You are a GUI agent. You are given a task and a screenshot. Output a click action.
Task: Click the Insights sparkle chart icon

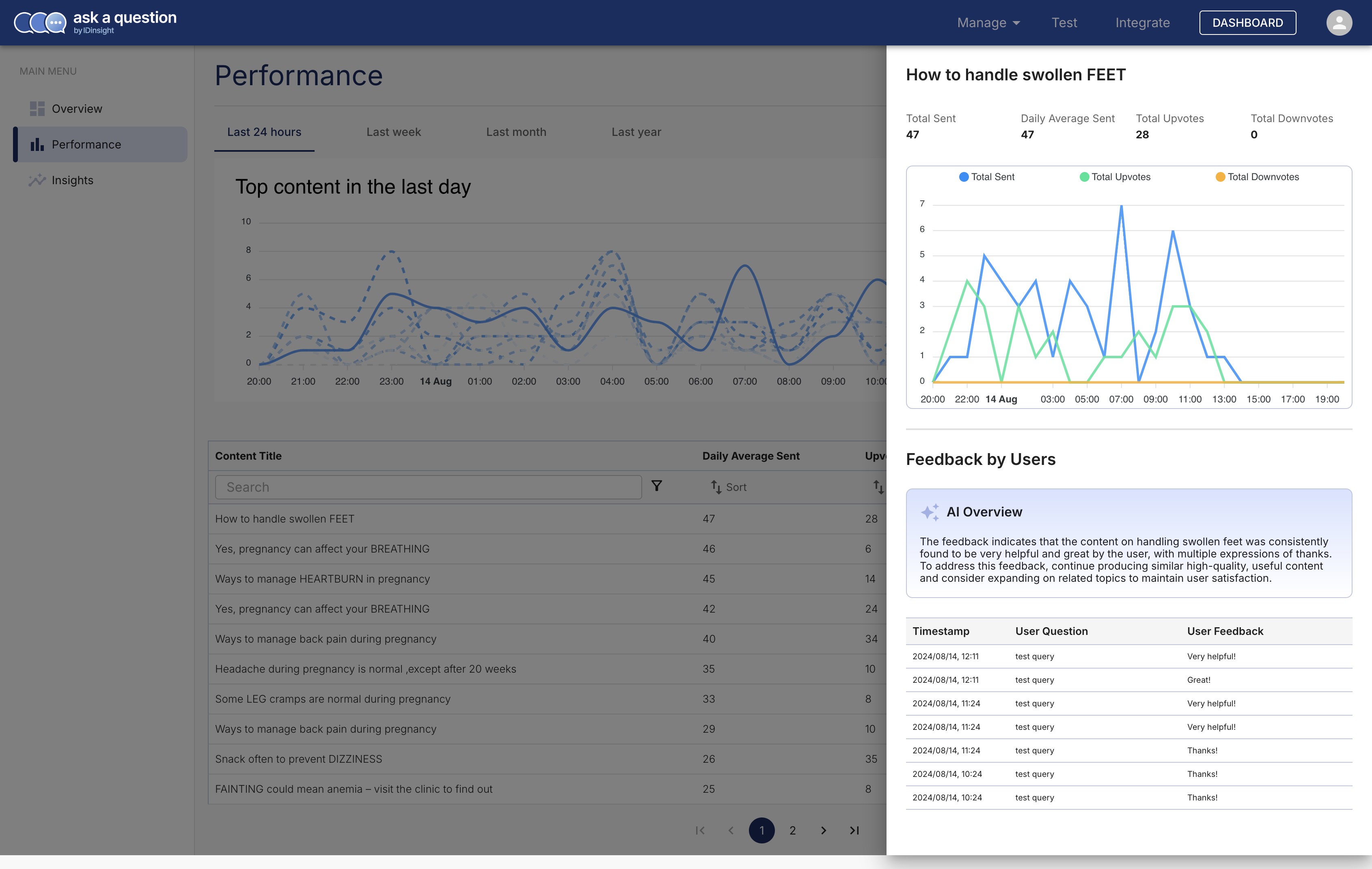click(37, 181)
